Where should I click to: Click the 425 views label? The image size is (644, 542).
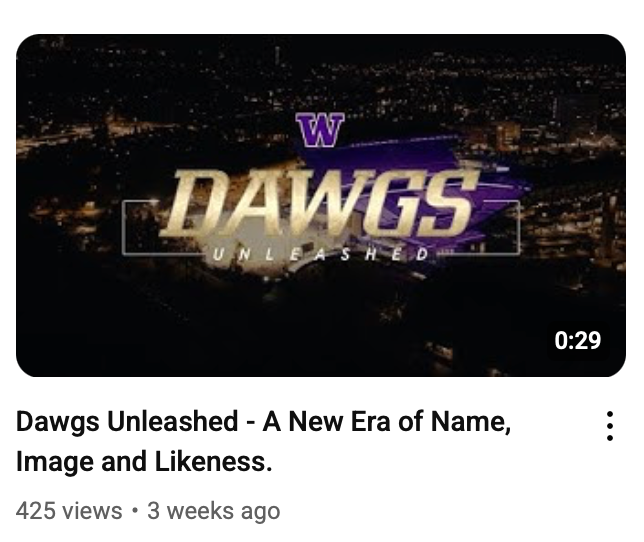(x=69, y=511)
